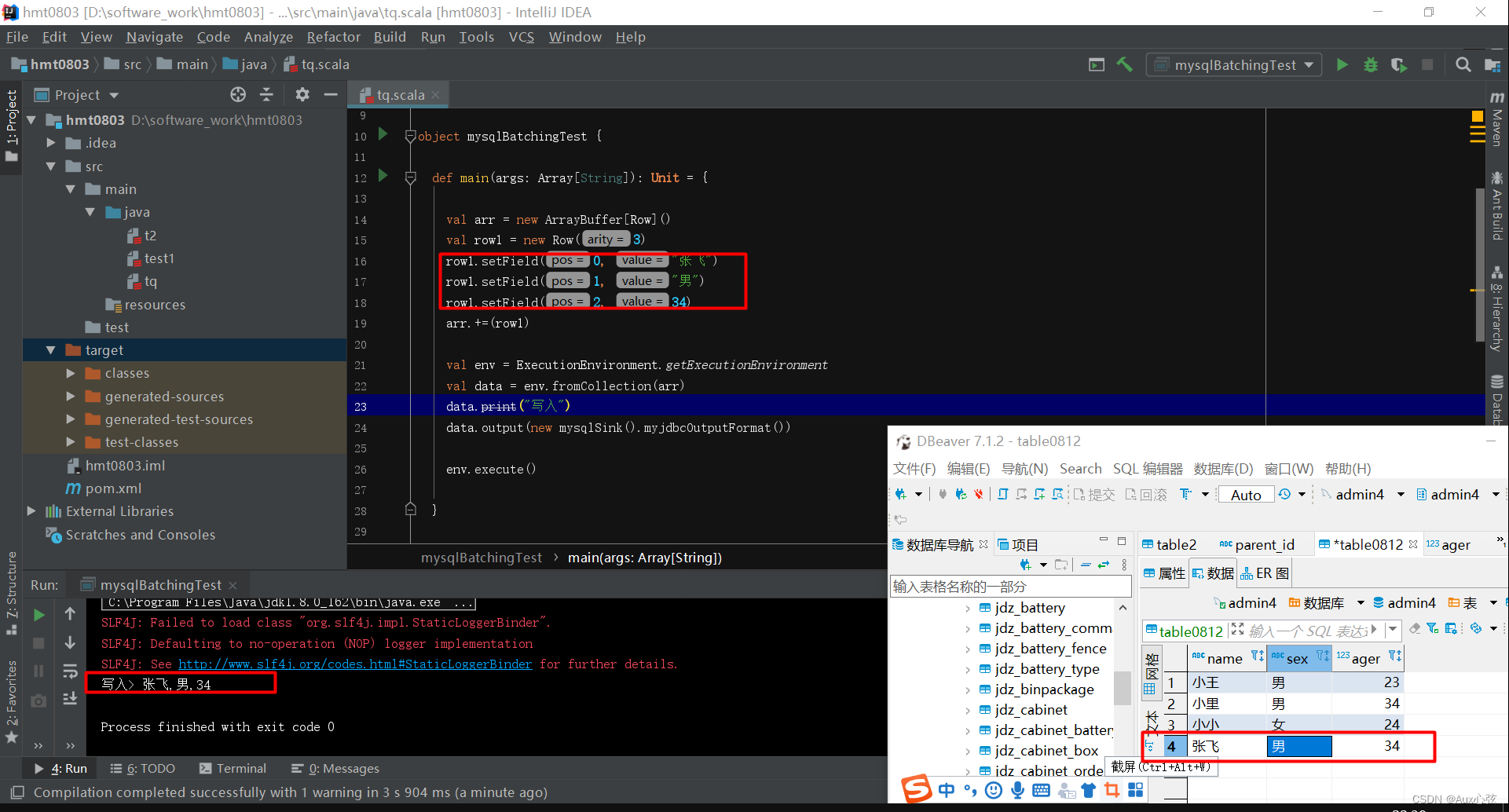
Task: Open the Refactor menu
Action: pos(333,37)
